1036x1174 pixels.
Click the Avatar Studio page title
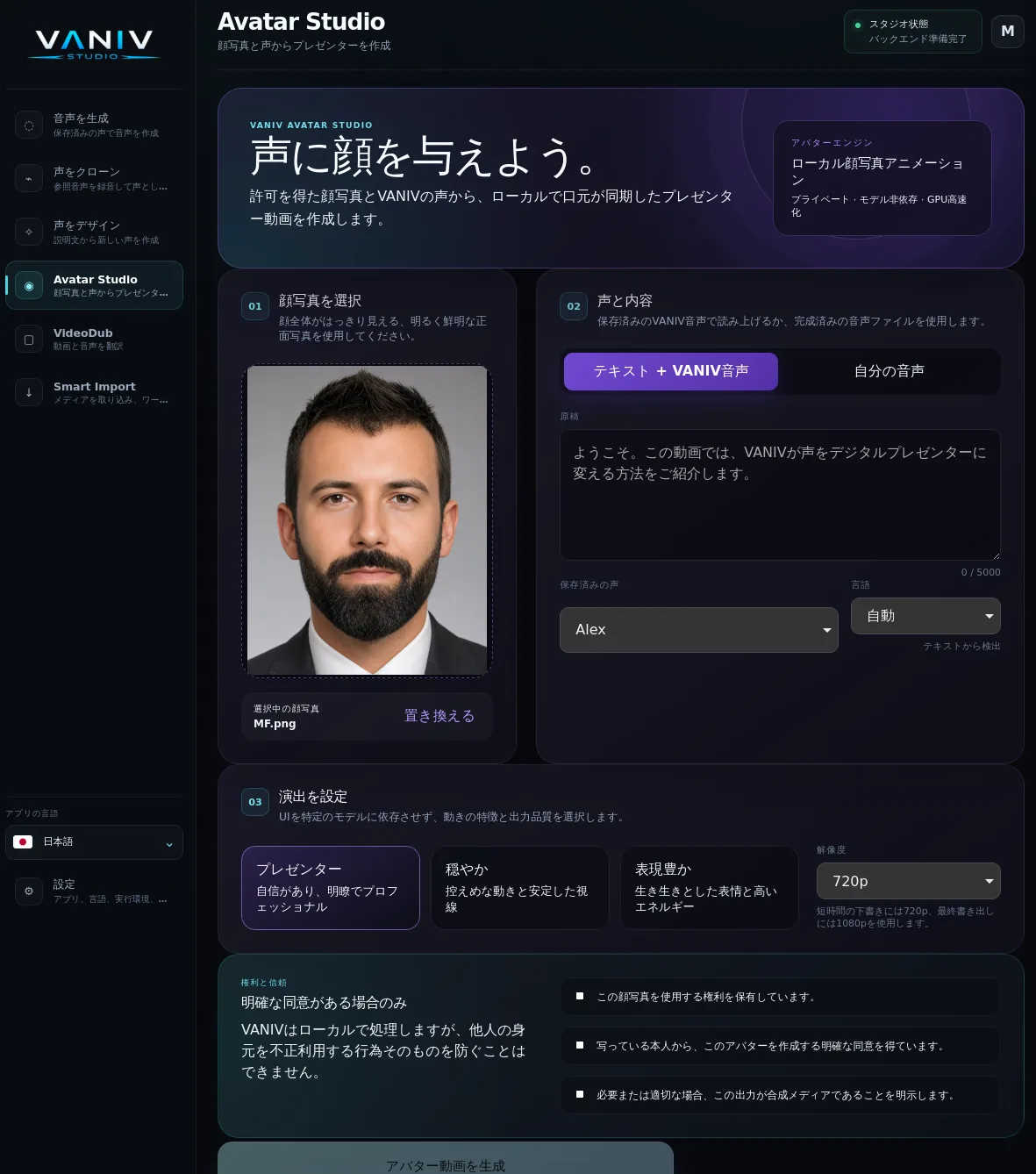[x=301, y=22]
